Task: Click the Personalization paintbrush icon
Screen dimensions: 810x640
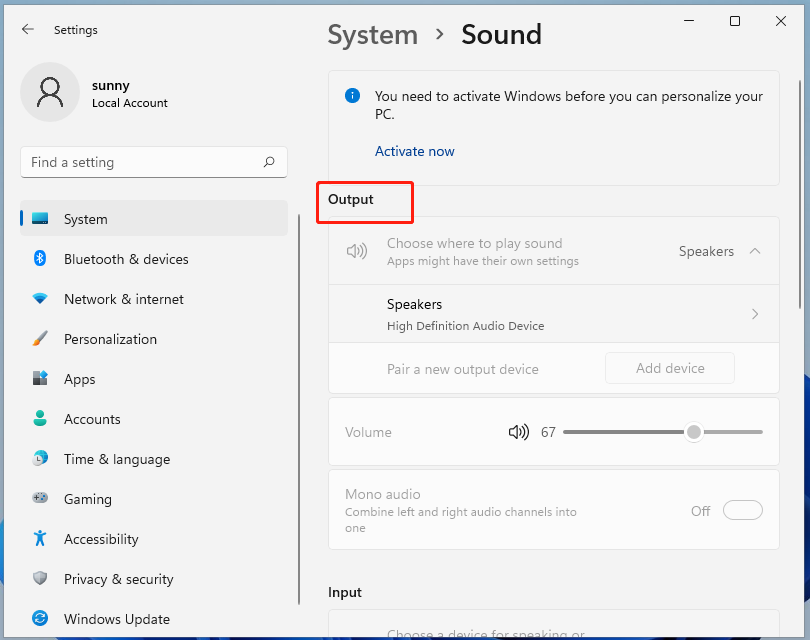Action: coord(40,339)
